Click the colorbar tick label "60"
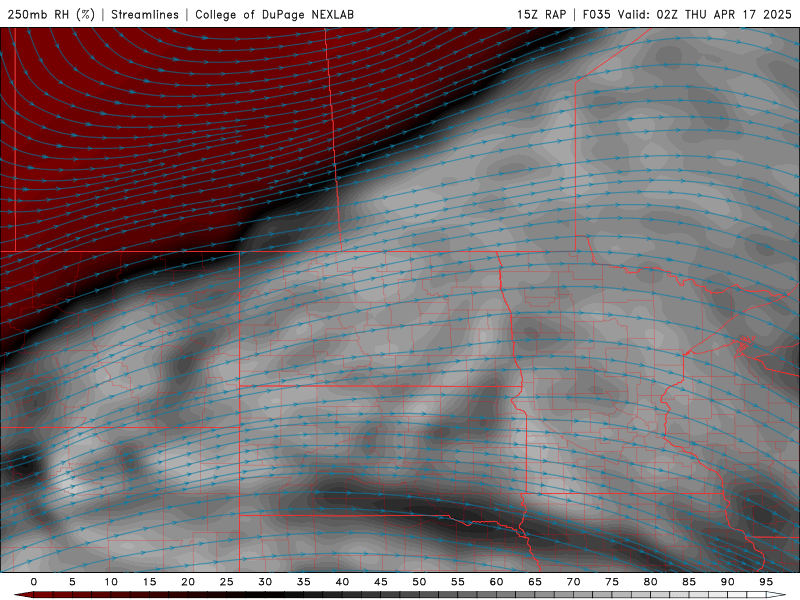Image resolution: width=800 pixels, height=600 pixels. point(496,582)
